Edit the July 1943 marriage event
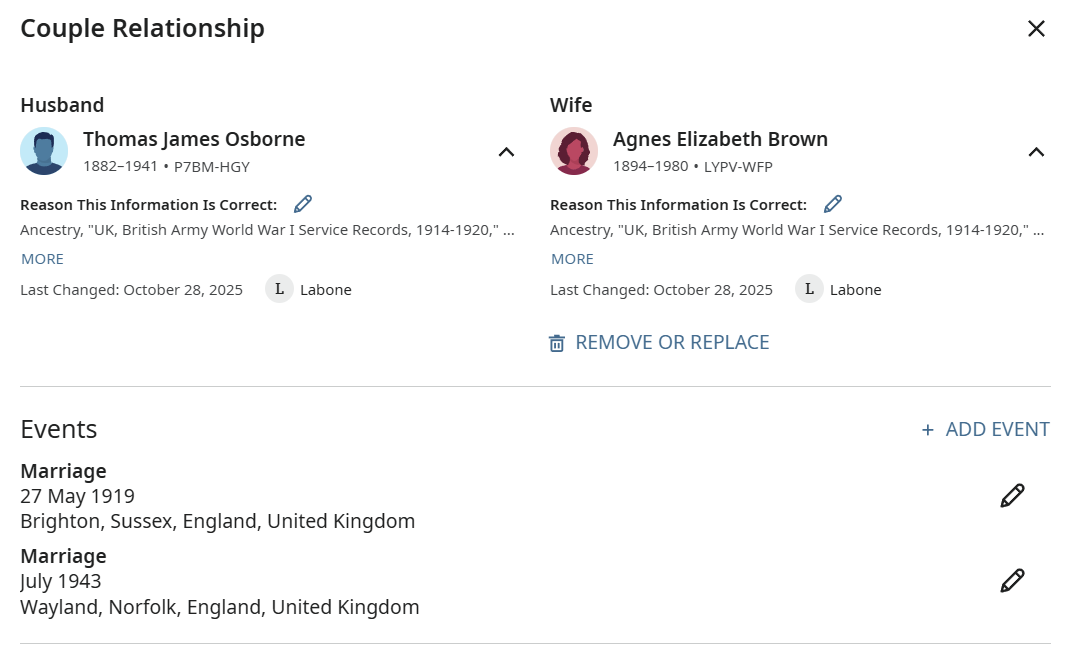The image size is (1065, 656). coord(1012,581)
